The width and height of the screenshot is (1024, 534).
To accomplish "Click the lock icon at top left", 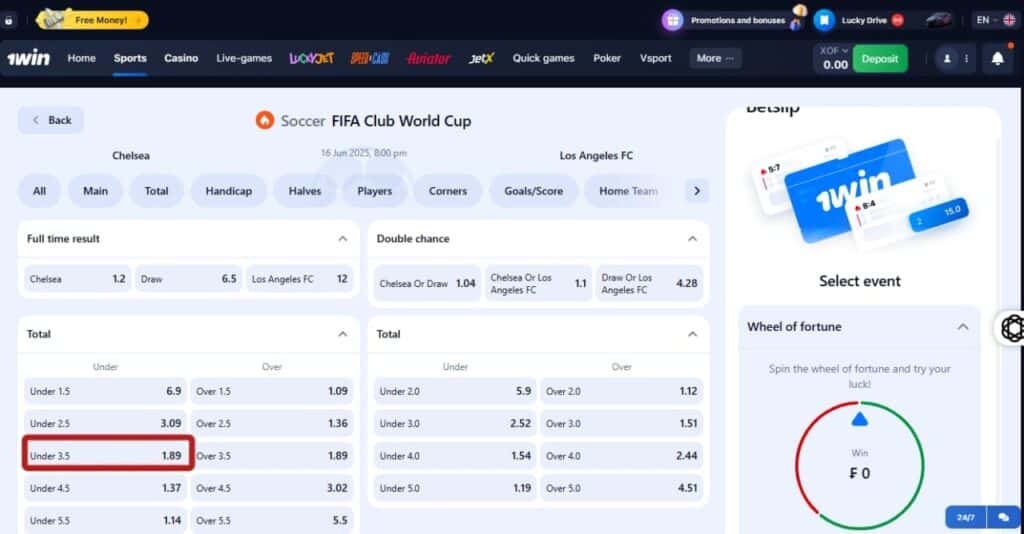I will click(8, 20).
